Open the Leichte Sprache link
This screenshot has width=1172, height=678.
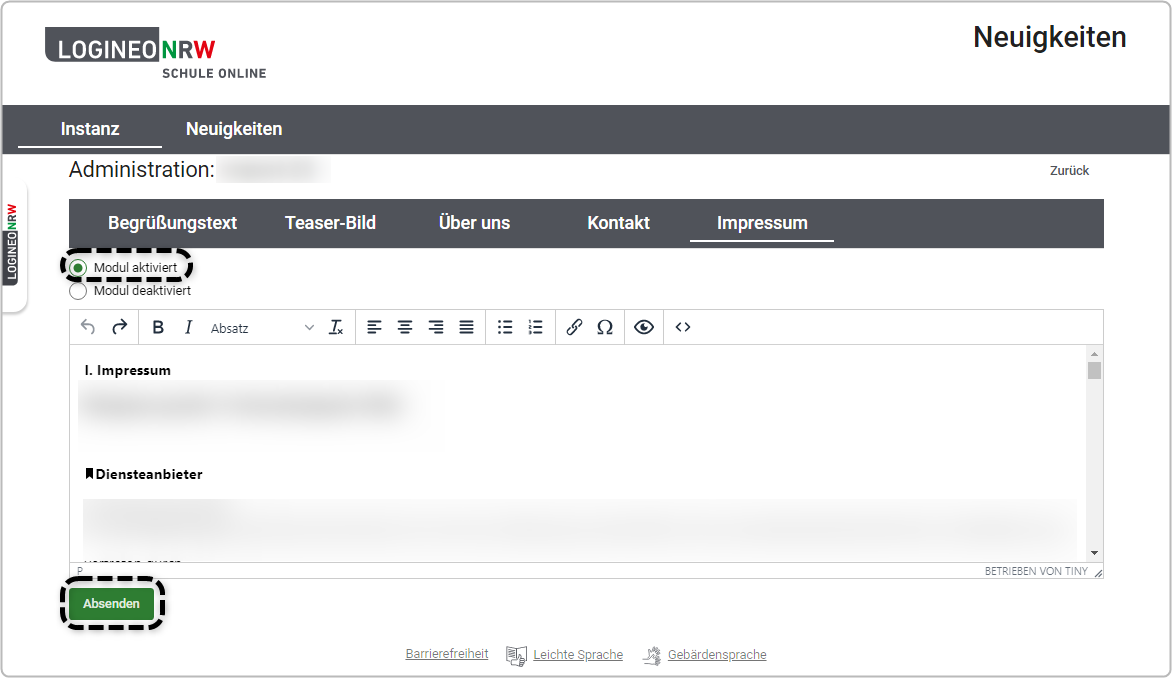point(578,655)
